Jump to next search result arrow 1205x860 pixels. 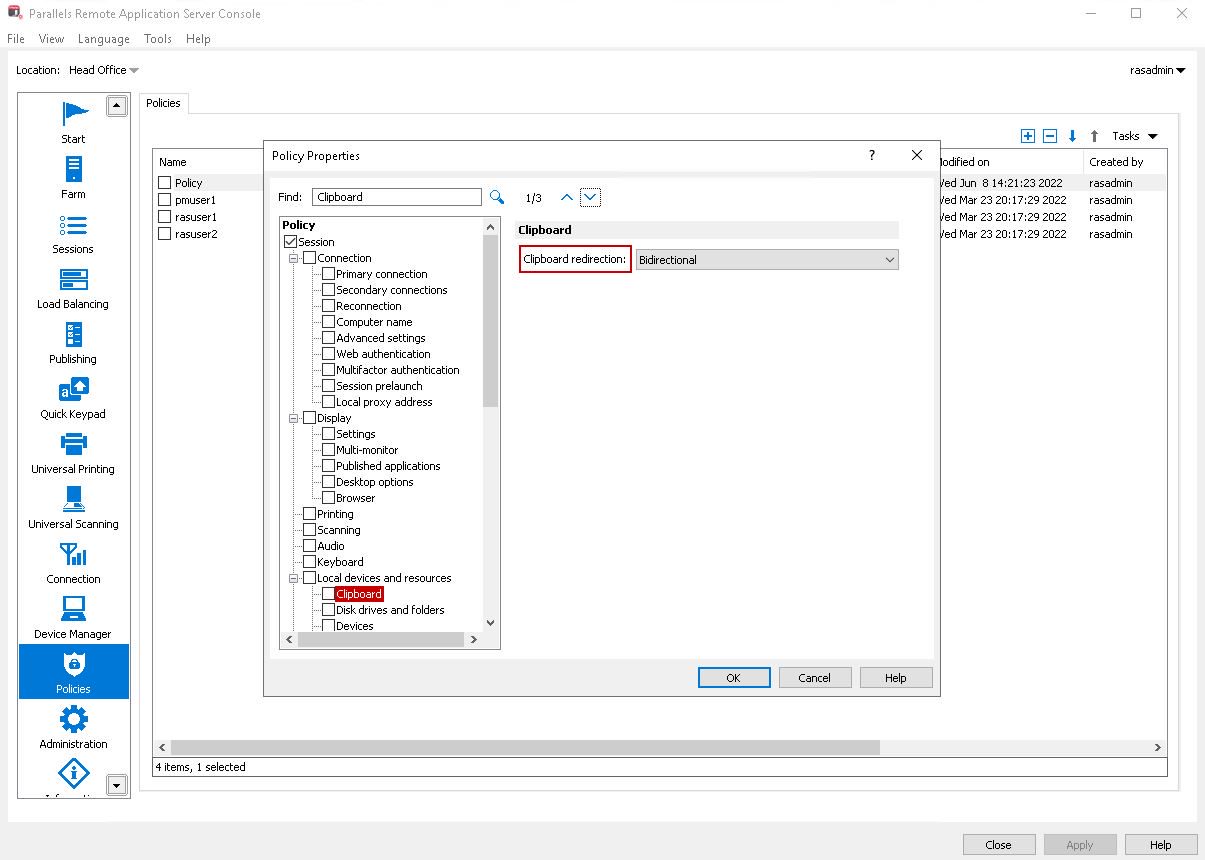pyautogui.click(x=590, y=198)
